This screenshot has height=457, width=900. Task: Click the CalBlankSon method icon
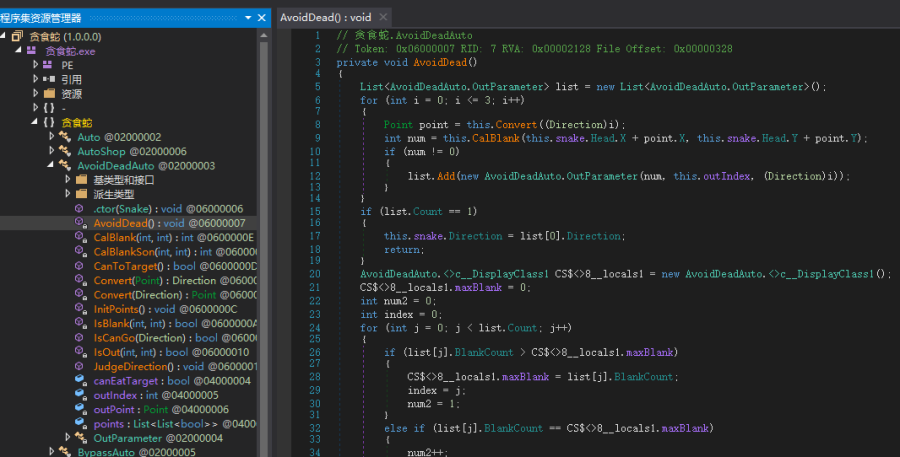(x=81, y=251)
